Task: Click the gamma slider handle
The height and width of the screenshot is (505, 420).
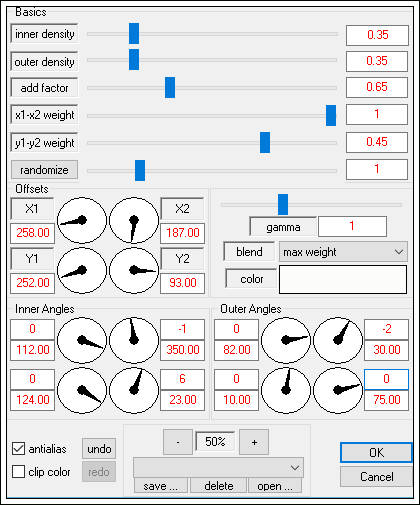Action: [283, 204]
